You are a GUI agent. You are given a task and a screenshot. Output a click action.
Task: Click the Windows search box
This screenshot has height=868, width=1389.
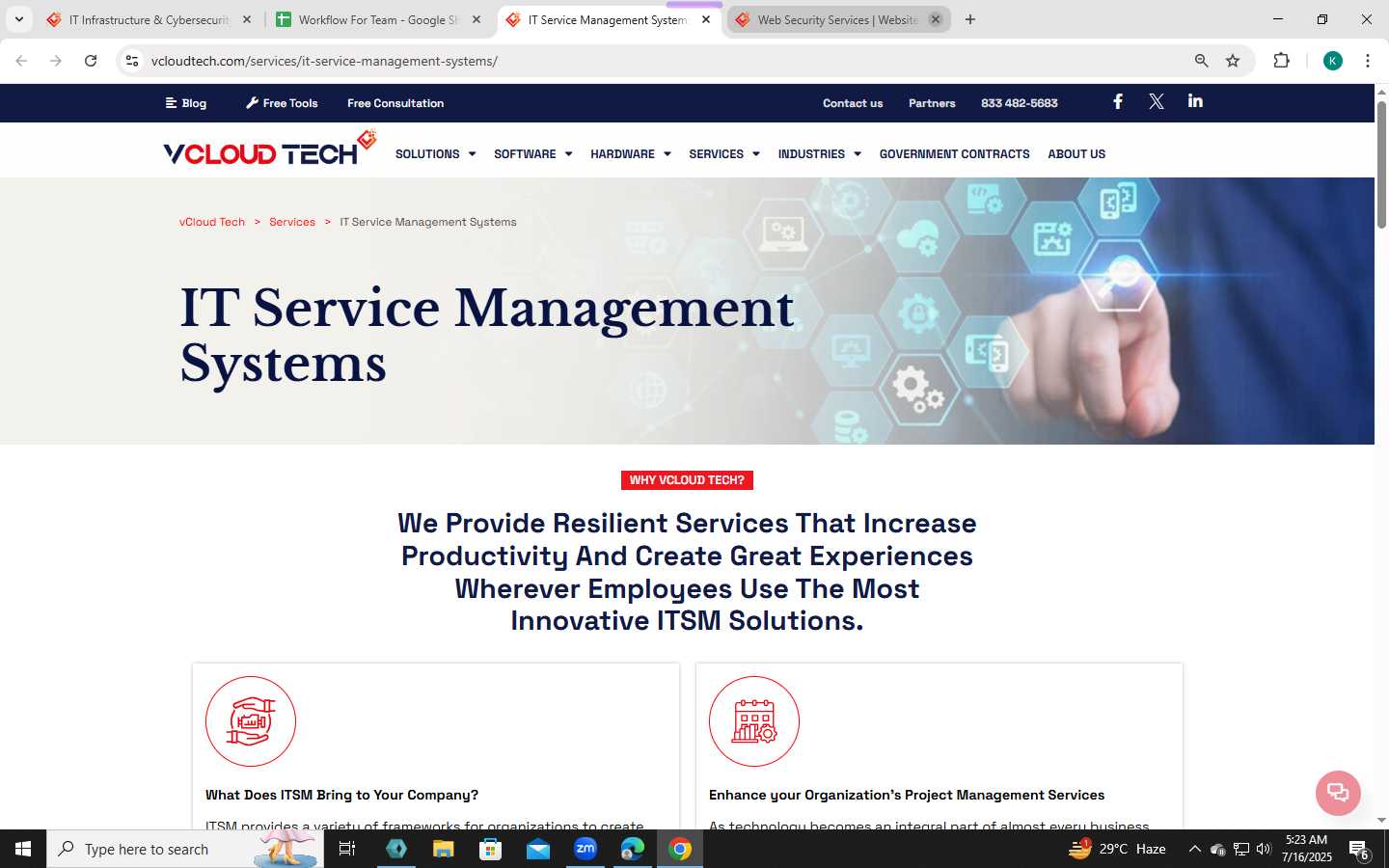click(185, 849)
